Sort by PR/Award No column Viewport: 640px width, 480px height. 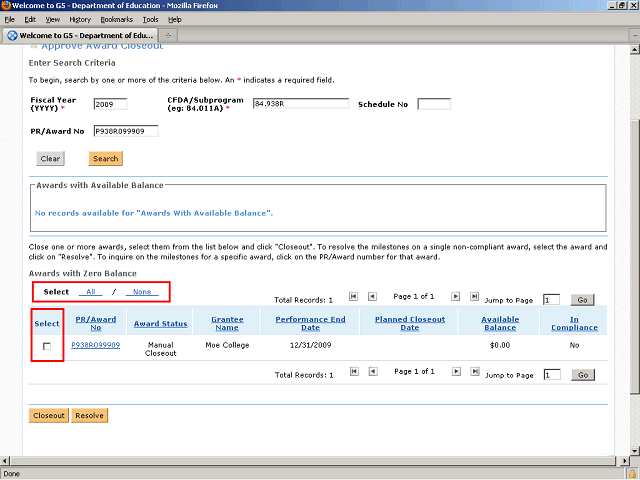pos(96,324)
